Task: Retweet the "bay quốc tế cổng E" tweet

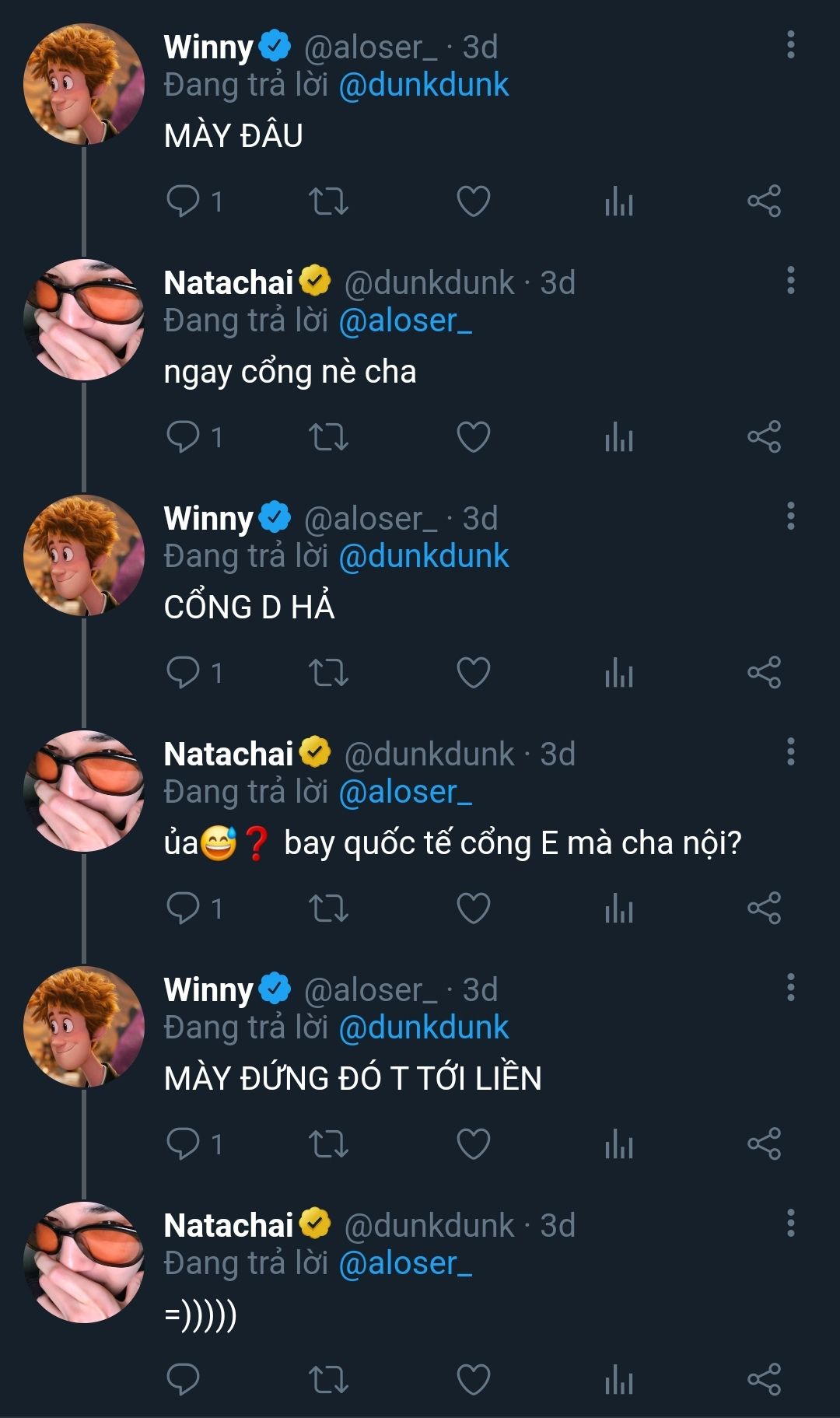Action: pyautogui.click(x=328, y=909)
